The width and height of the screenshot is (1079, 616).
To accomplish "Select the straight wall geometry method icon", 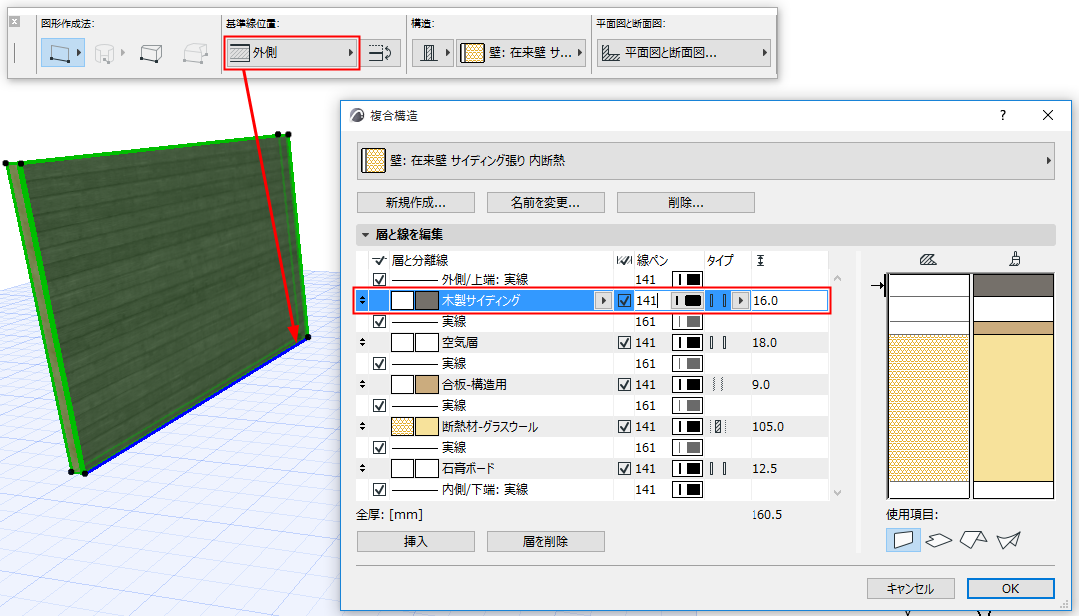I will tap(63, 52).
